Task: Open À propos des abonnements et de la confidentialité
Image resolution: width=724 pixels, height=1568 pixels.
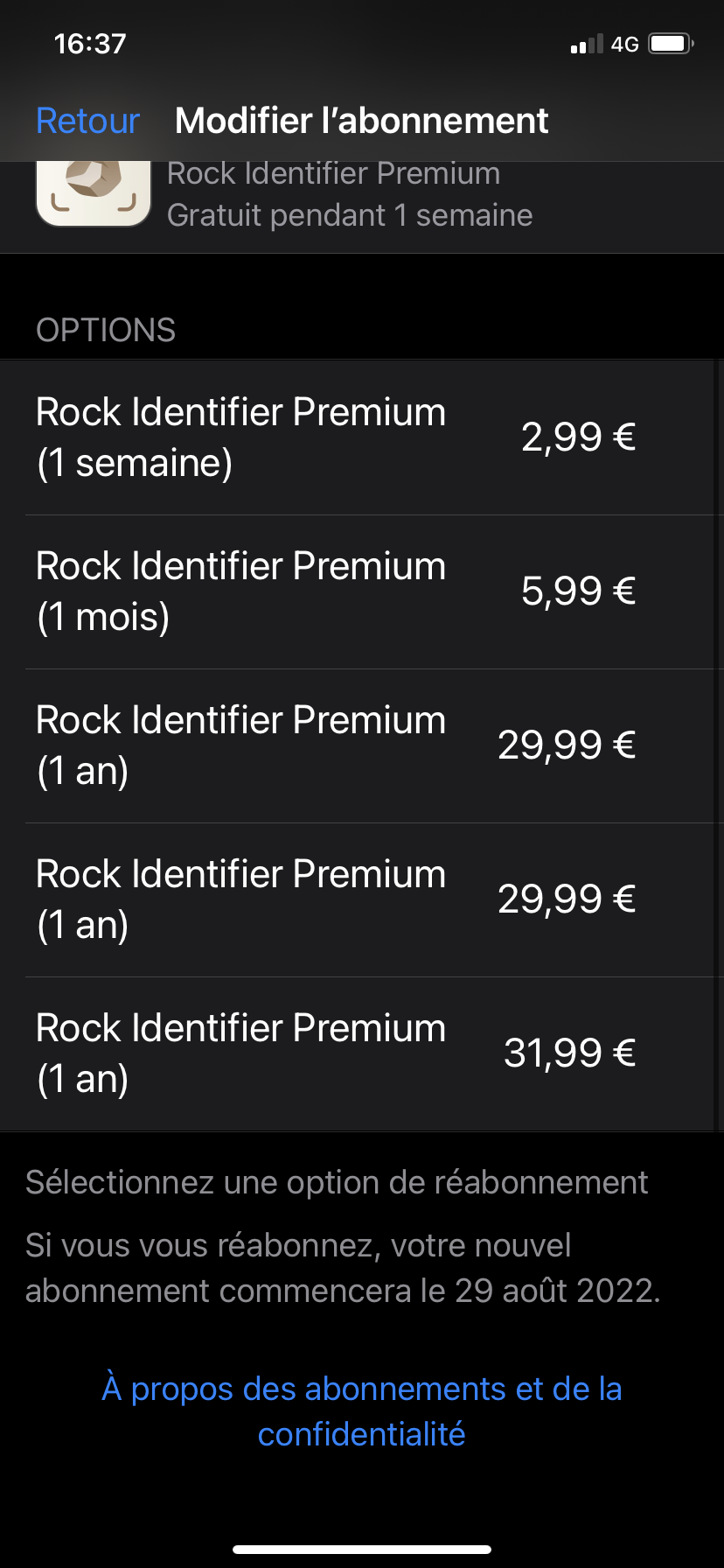Action: (362, 1410)
